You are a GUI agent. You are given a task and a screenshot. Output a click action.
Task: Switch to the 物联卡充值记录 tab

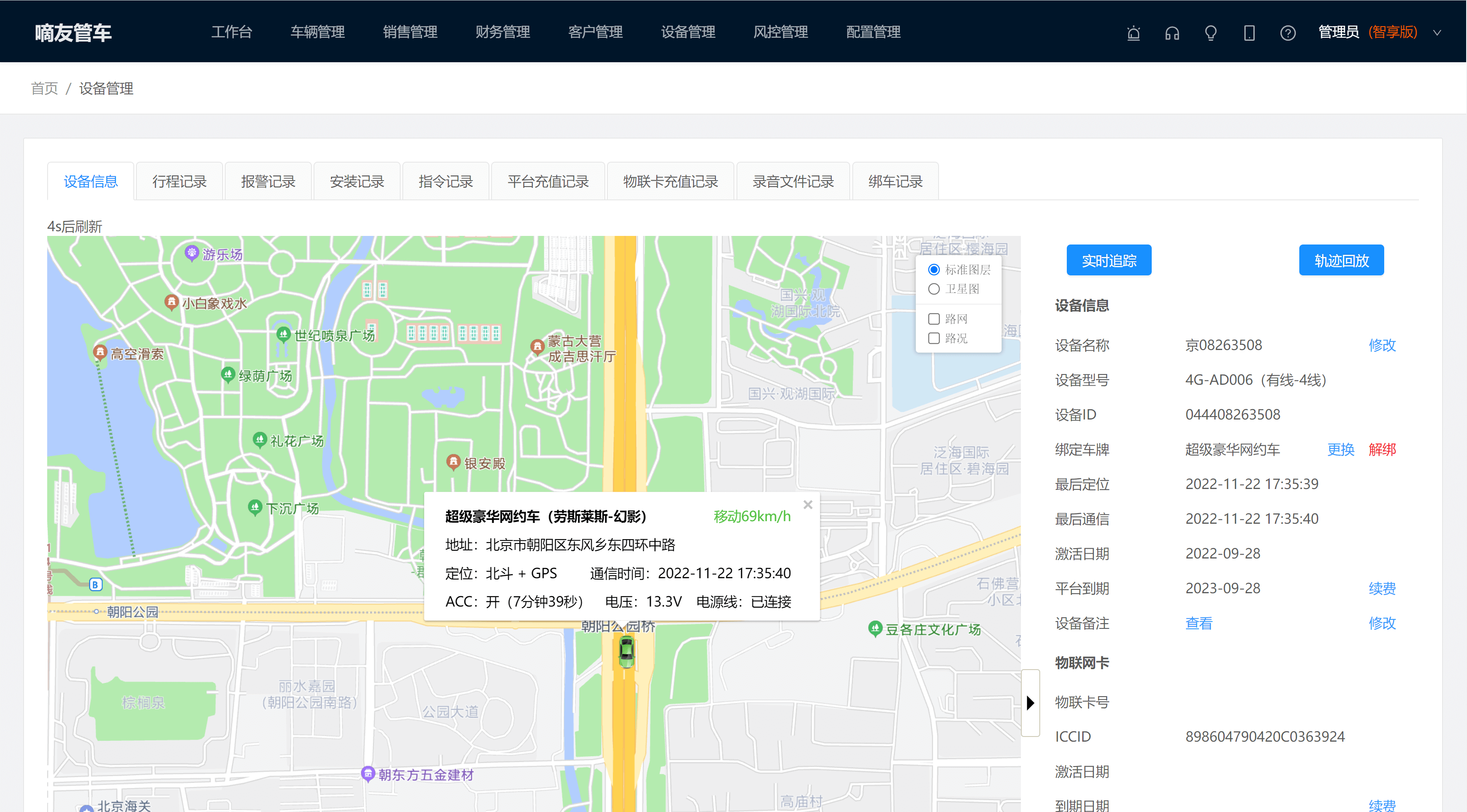(x=670, y=181)
